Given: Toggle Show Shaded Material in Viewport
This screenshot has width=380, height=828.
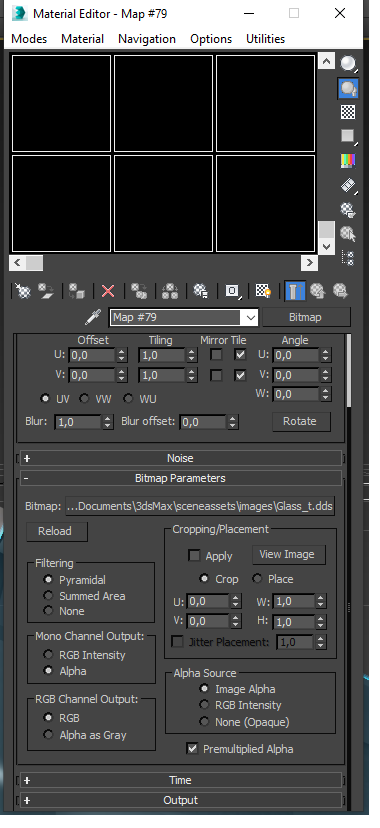Looking at the screenshot, I should click(x=263, y=291).
